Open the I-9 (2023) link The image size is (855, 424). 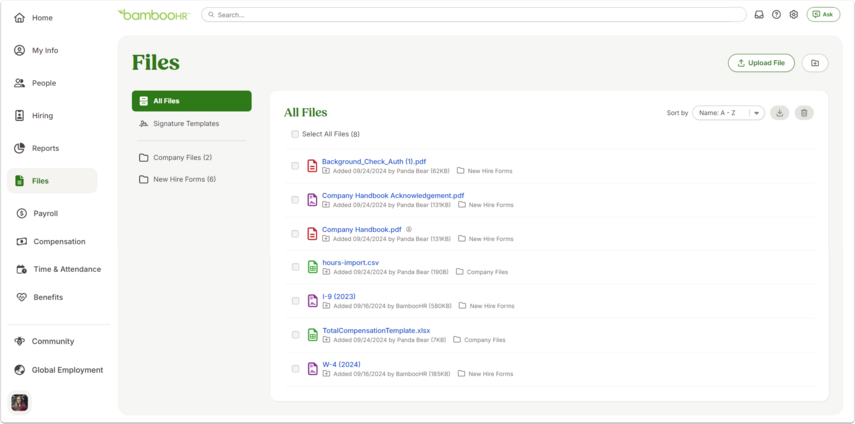click(339, 296)
